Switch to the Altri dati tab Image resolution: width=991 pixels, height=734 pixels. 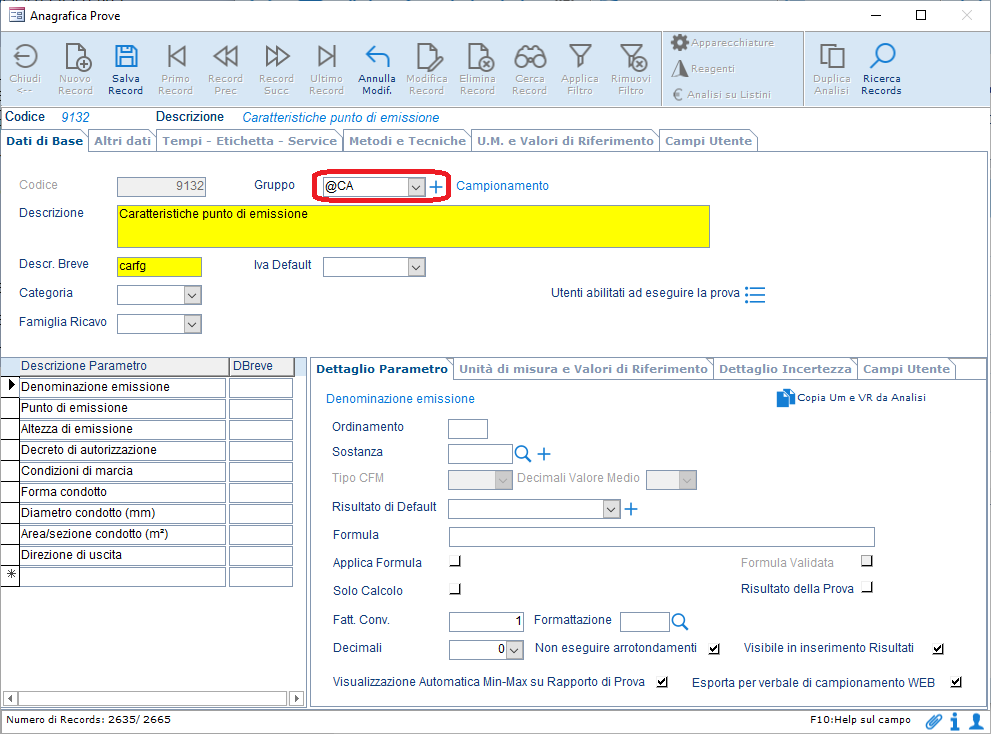coord(123,141)
